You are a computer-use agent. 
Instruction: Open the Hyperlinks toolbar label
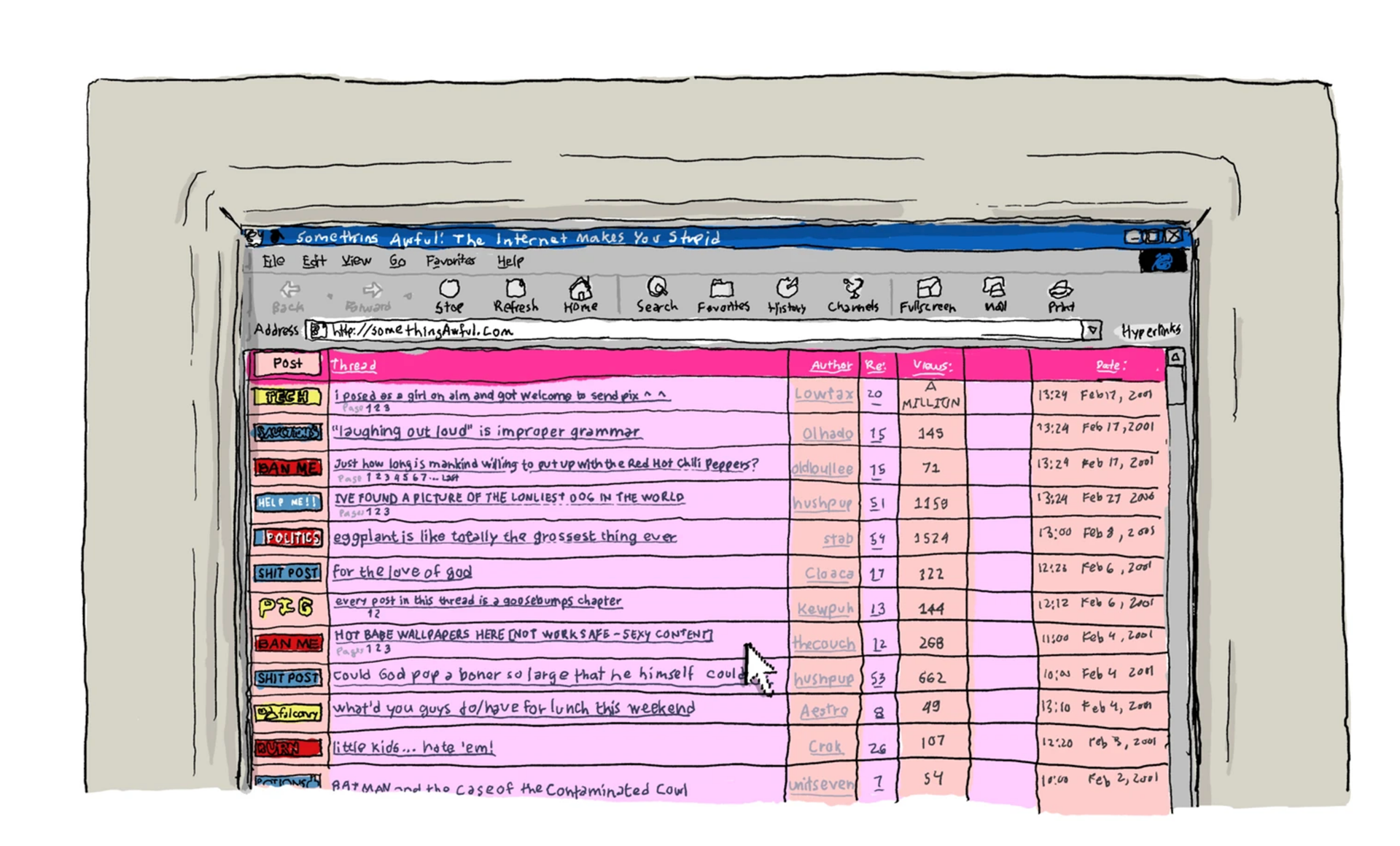coord(1150,331)
